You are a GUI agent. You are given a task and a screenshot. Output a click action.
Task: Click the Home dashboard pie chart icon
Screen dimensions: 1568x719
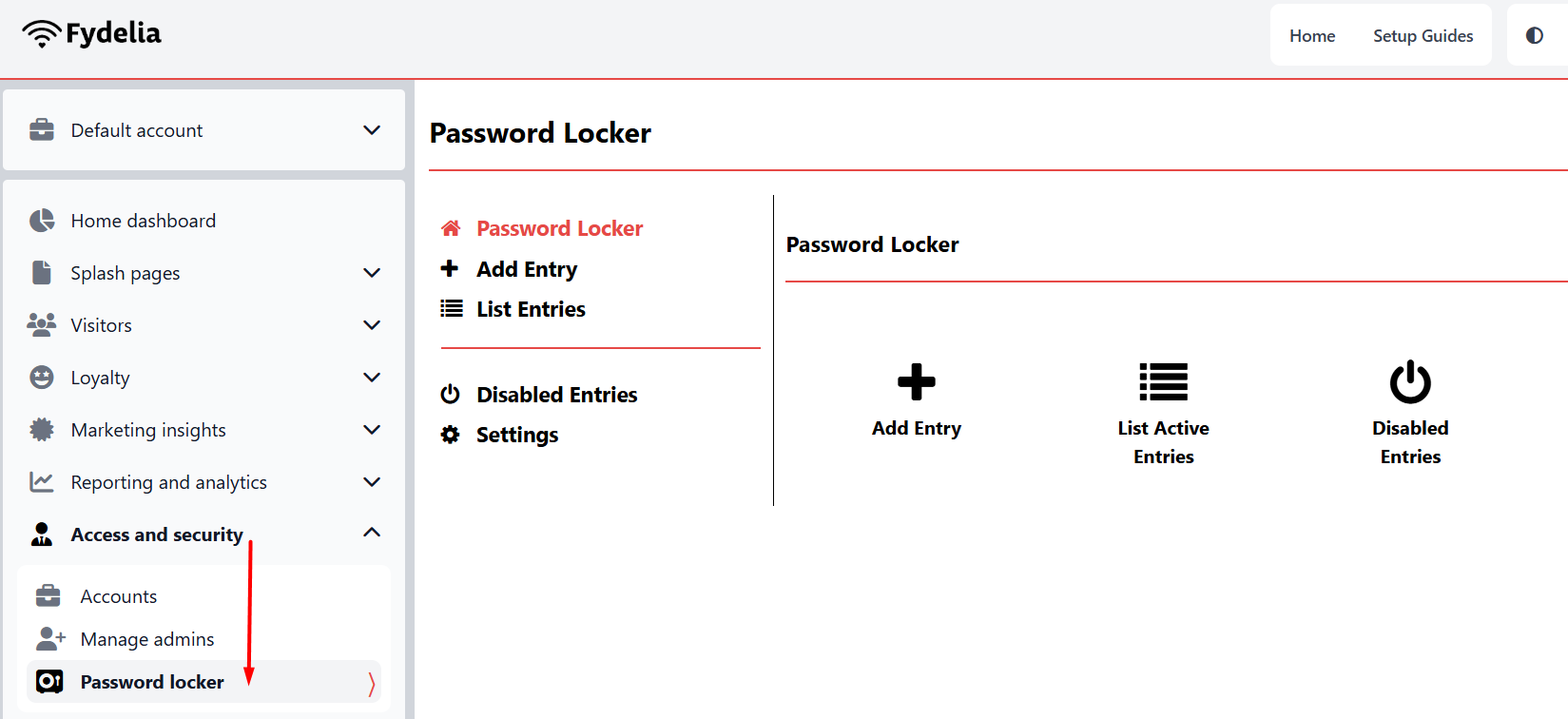coord(42,221)
